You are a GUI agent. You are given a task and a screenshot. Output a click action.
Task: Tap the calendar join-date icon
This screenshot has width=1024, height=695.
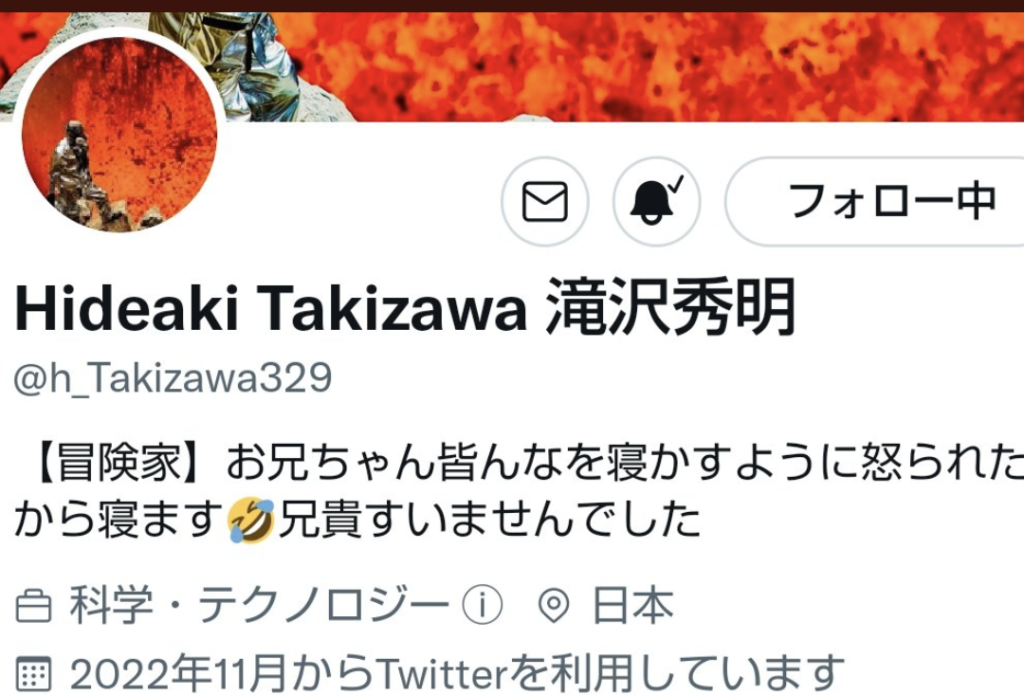click(33, 674)
